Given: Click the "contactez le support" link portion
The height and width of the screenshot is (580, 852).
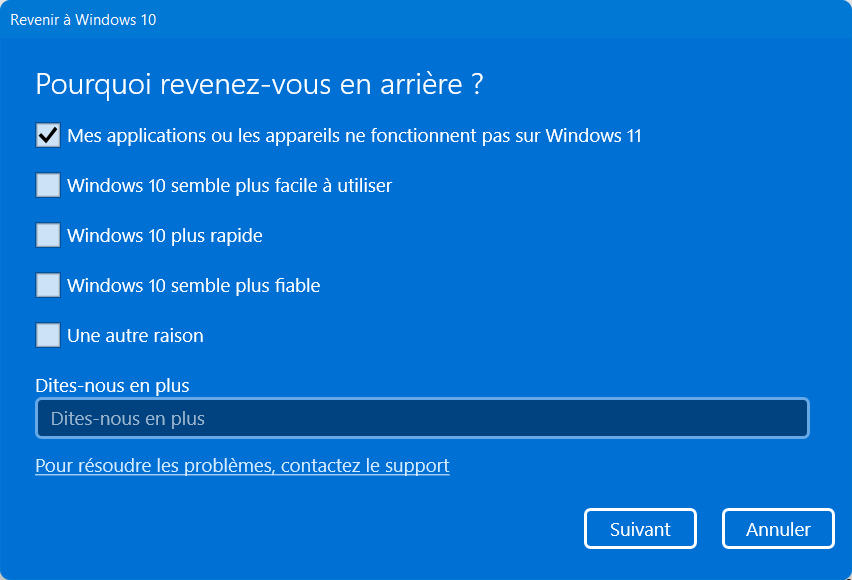Looking at the screenshot, I should click(x=365, y=466).
